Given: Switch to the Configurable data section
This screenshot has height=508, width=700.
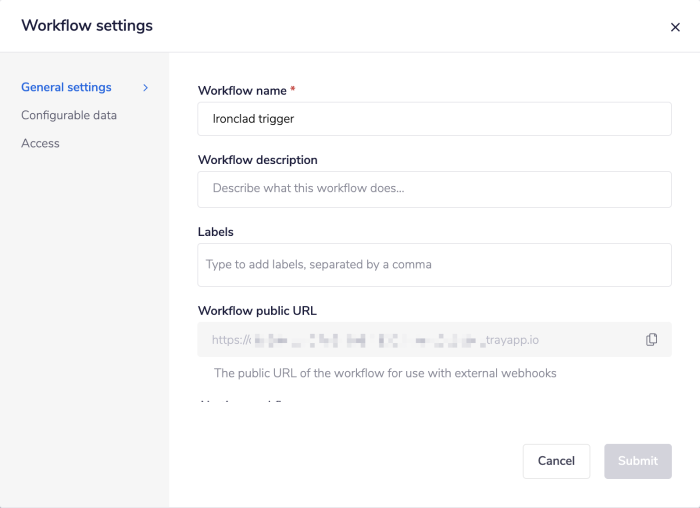Looking at the screenshot, I should point(69,115).
